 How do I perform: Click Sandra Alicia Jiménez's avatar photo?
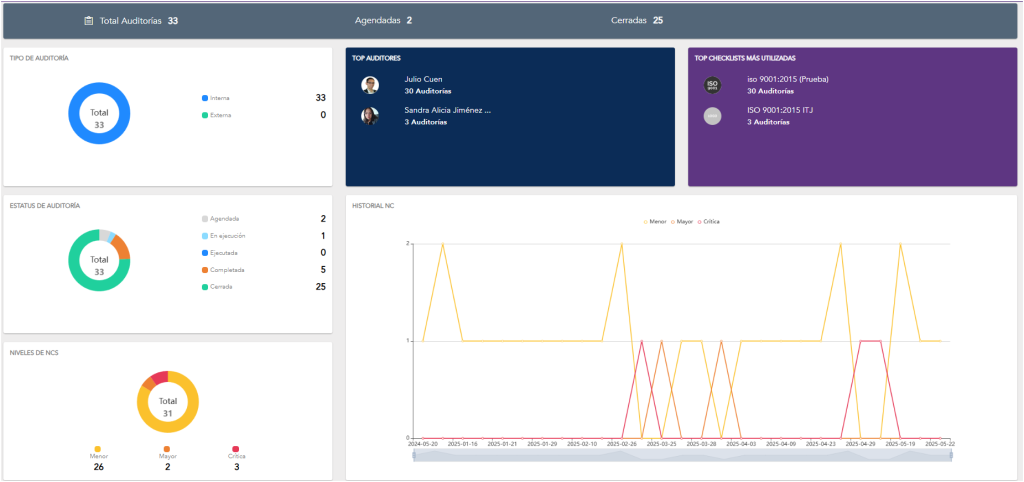click(370, 116)
